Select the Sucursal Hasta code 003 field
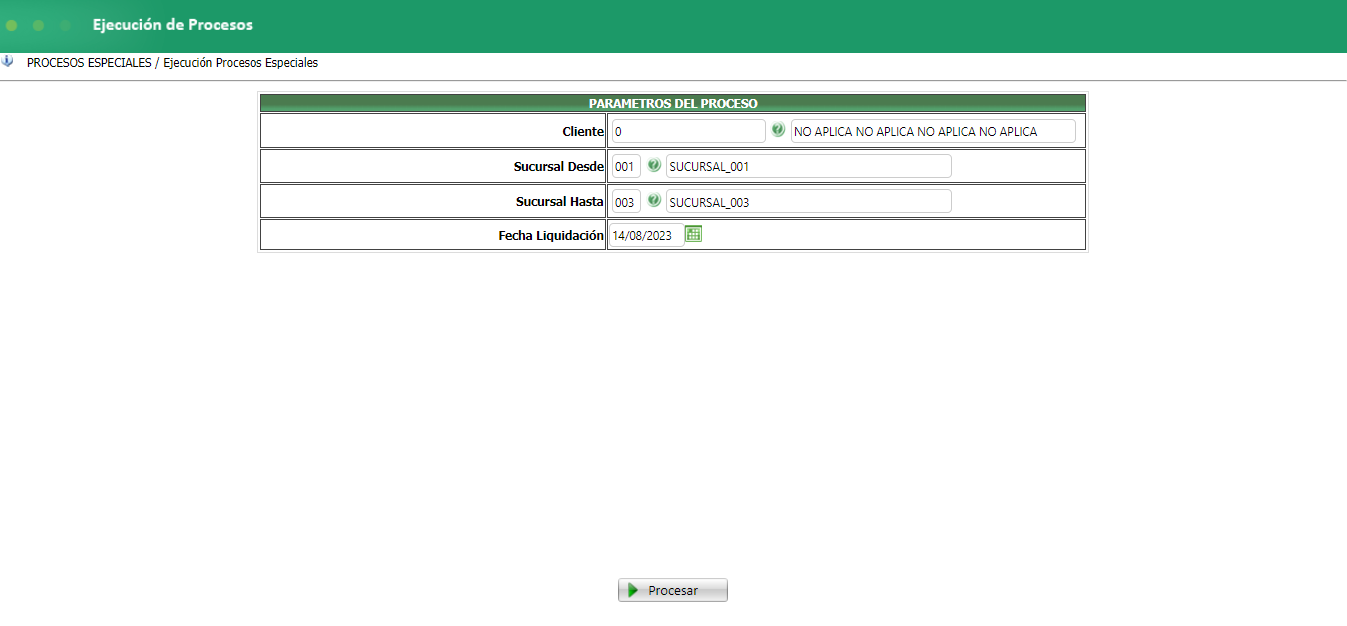Screen dimensions: 1347x626 pos(626,201)
